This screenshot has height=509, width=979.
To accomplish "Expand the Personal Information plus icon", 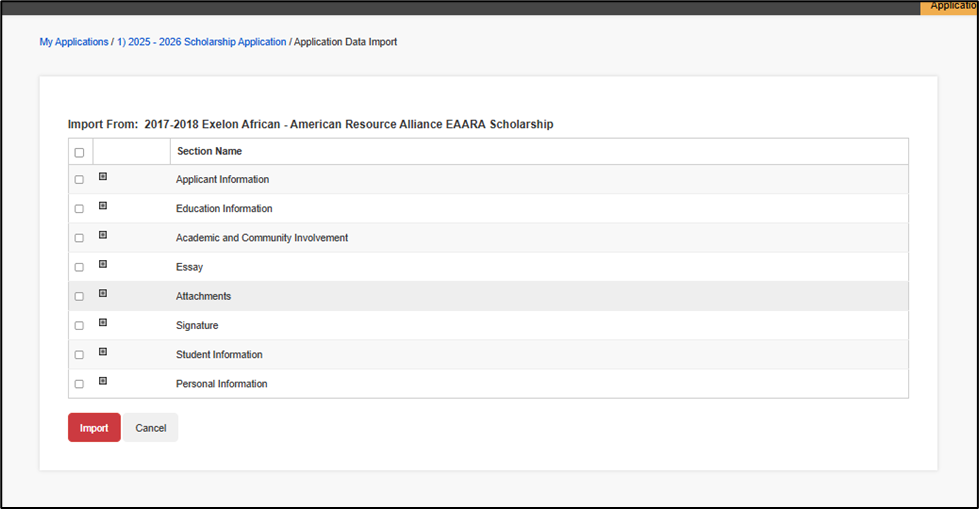I will [103, 381].
